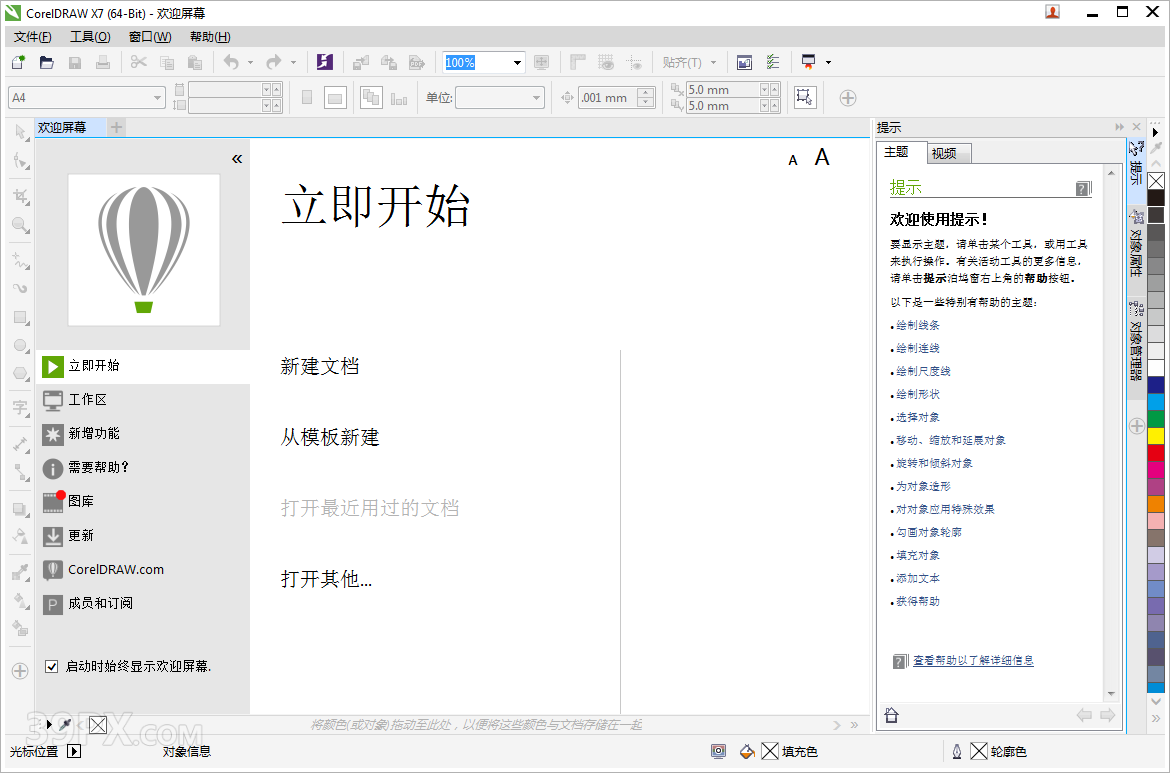
Task: Click the document palette eyedropper icon
Action: pyautogui.click(x=66, y=724)
